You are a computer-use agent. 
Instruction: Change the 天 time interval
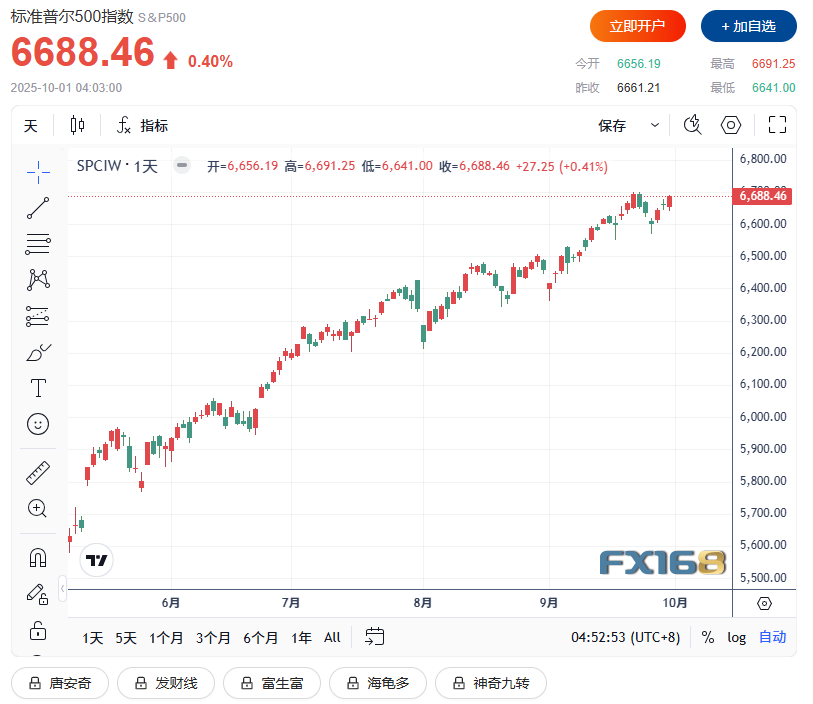(31, 125)
